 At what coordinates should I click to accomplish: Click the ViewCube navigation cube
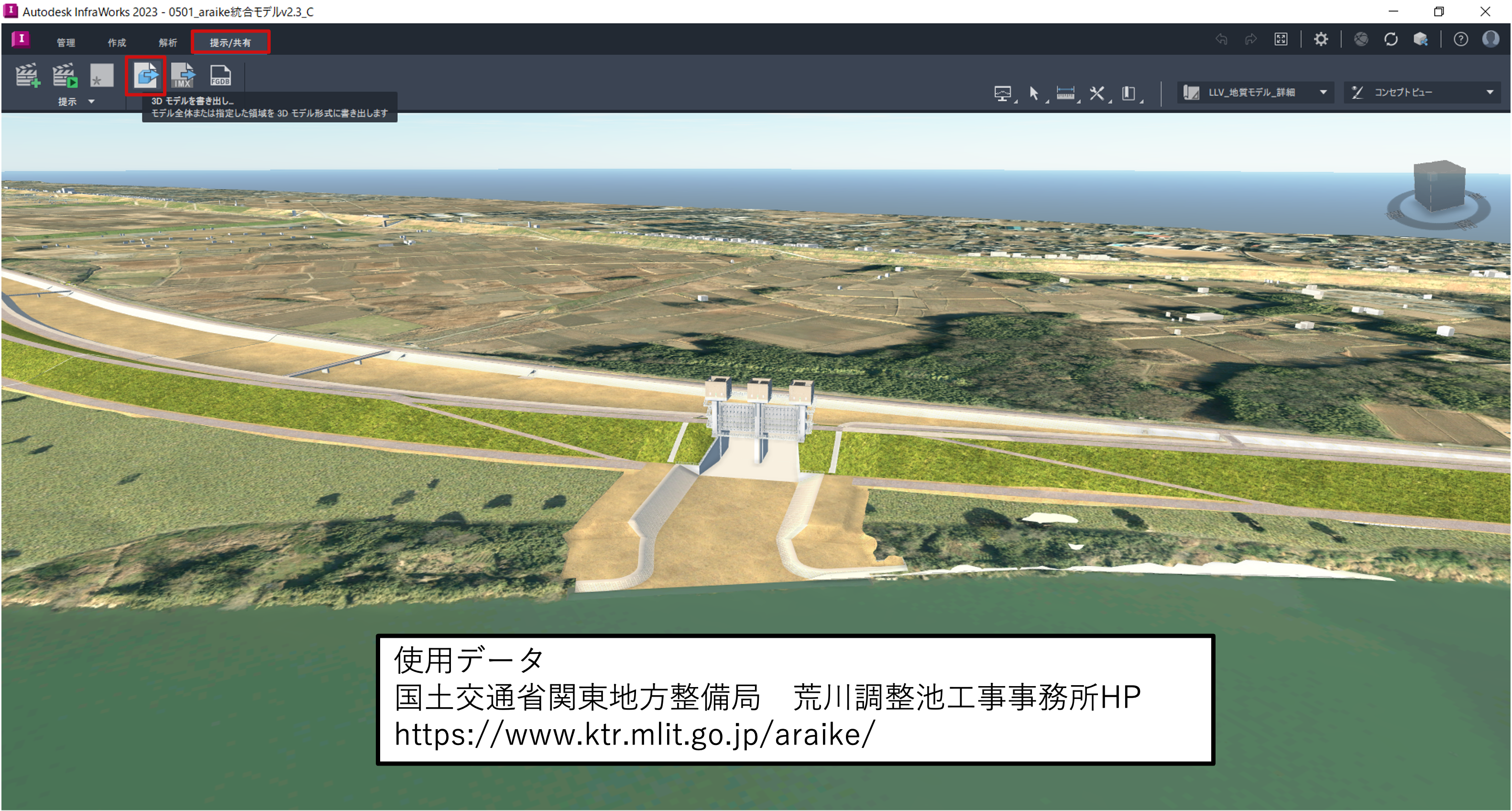[1439, 187]
